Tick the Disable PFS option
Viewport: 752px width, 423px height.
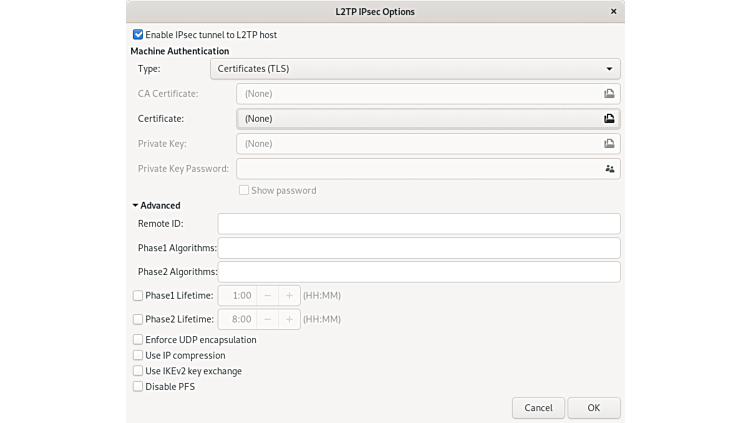138,386
